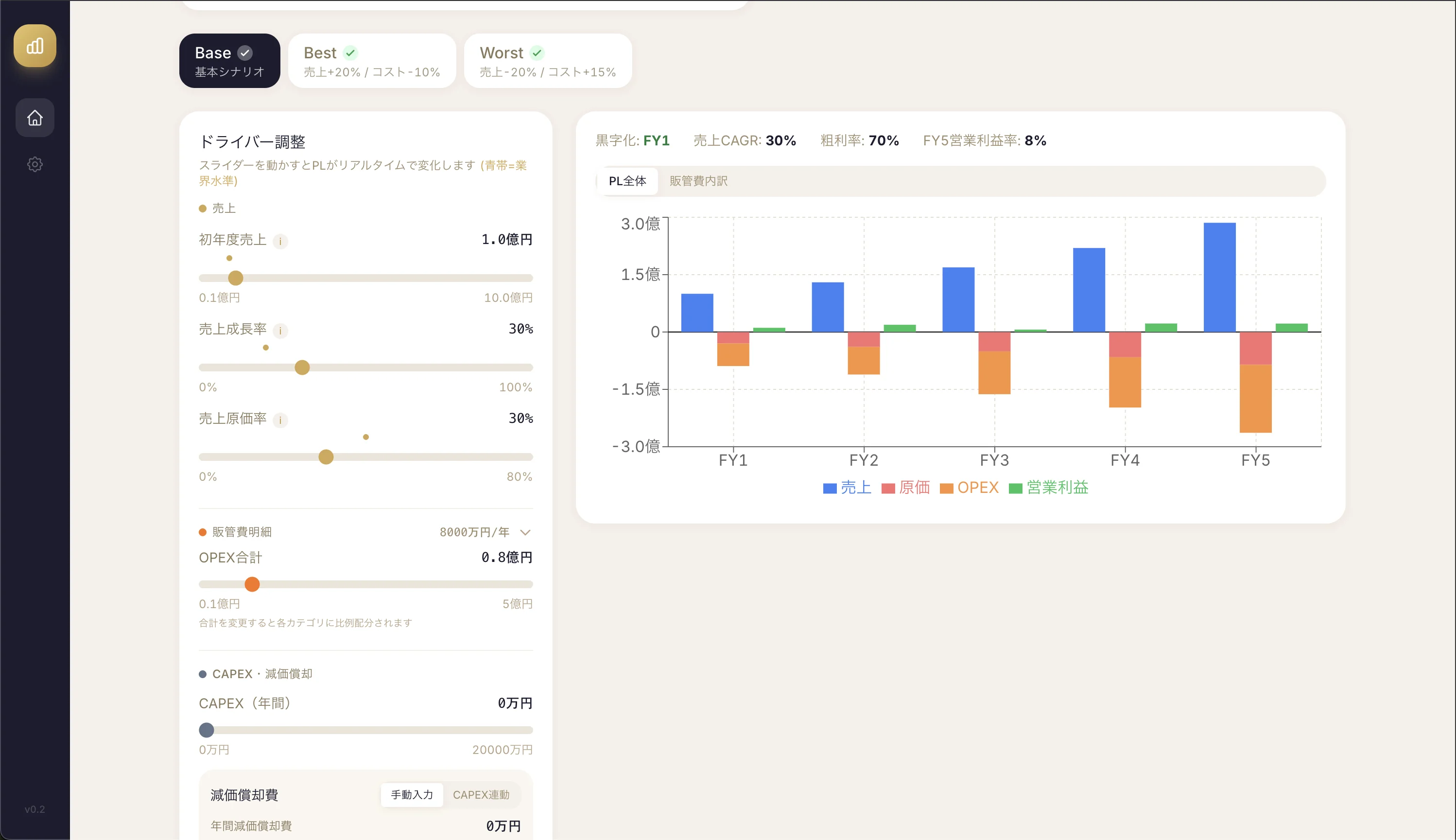Click the FY5営業利益率: 8% metric

coord(985,141)
